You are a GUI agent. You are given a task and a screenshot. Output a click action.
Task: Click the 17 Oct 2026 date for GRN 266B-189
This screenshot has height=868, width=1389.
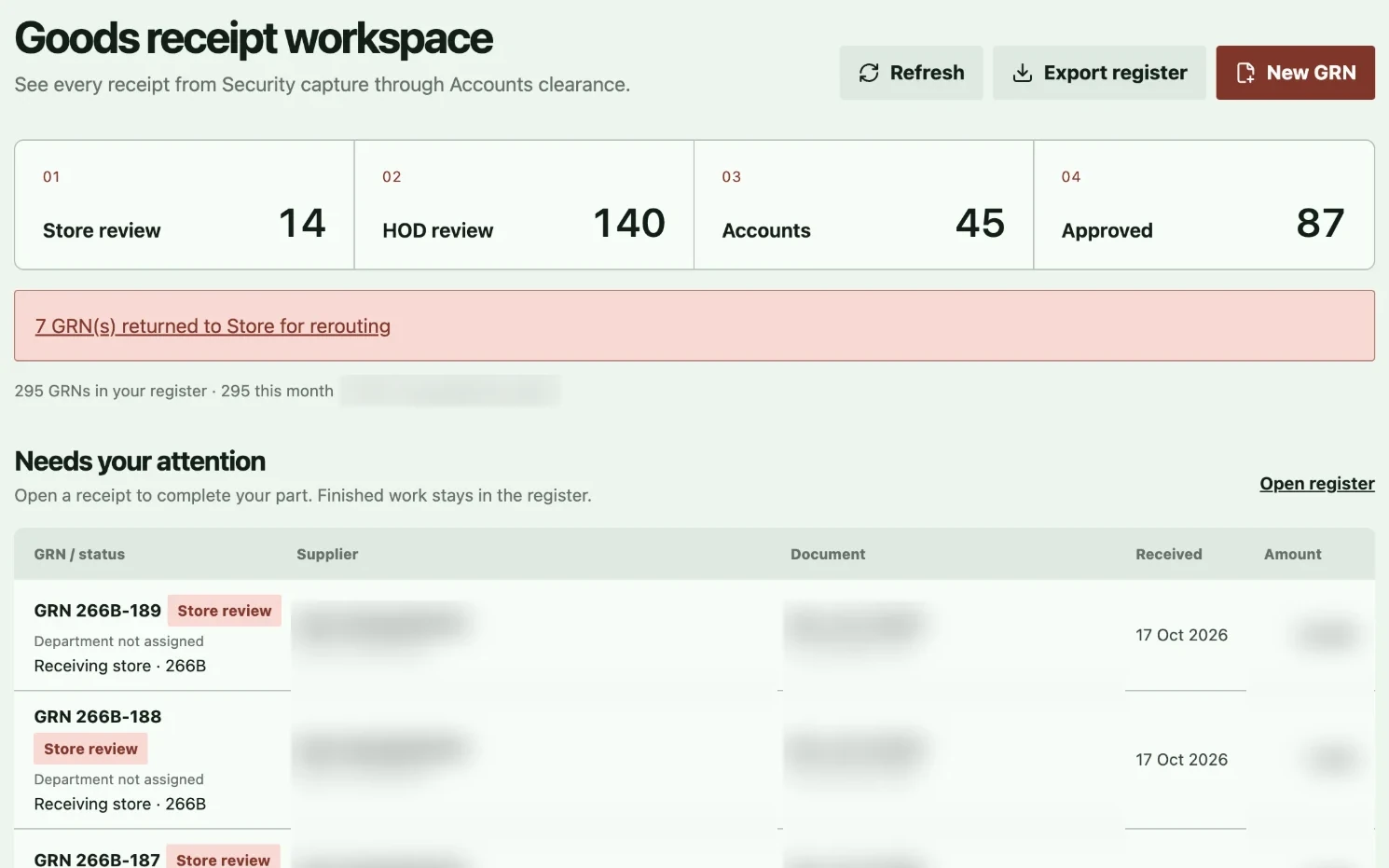click(x=1181, y=635)
